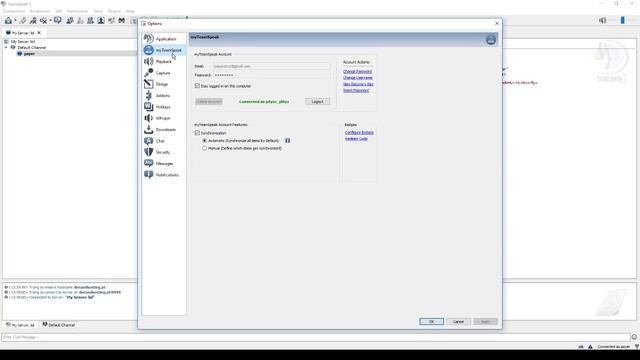Open the Whisper options page

(164, 118)
